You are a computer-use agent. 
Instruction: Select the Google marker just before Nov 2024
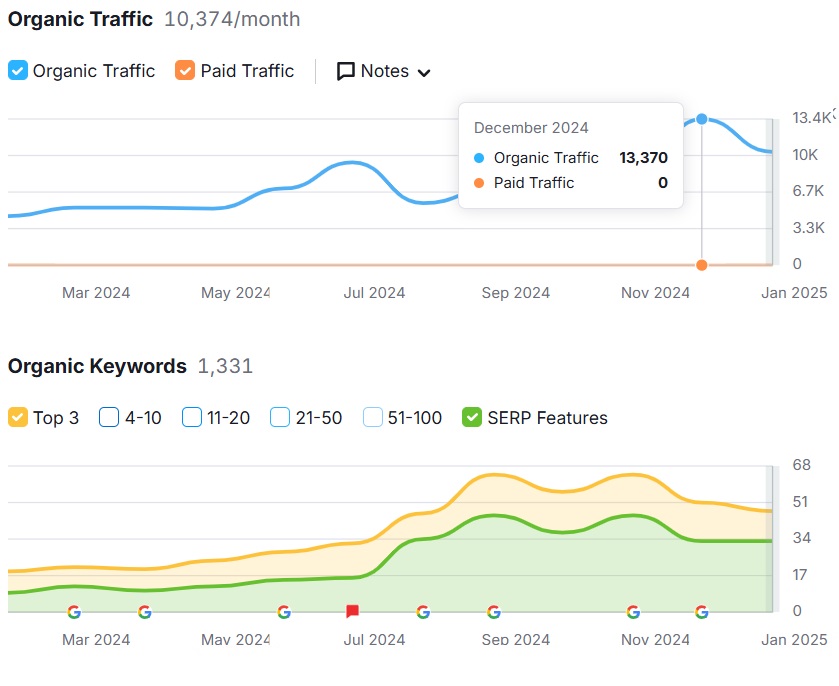click(633, 611)
